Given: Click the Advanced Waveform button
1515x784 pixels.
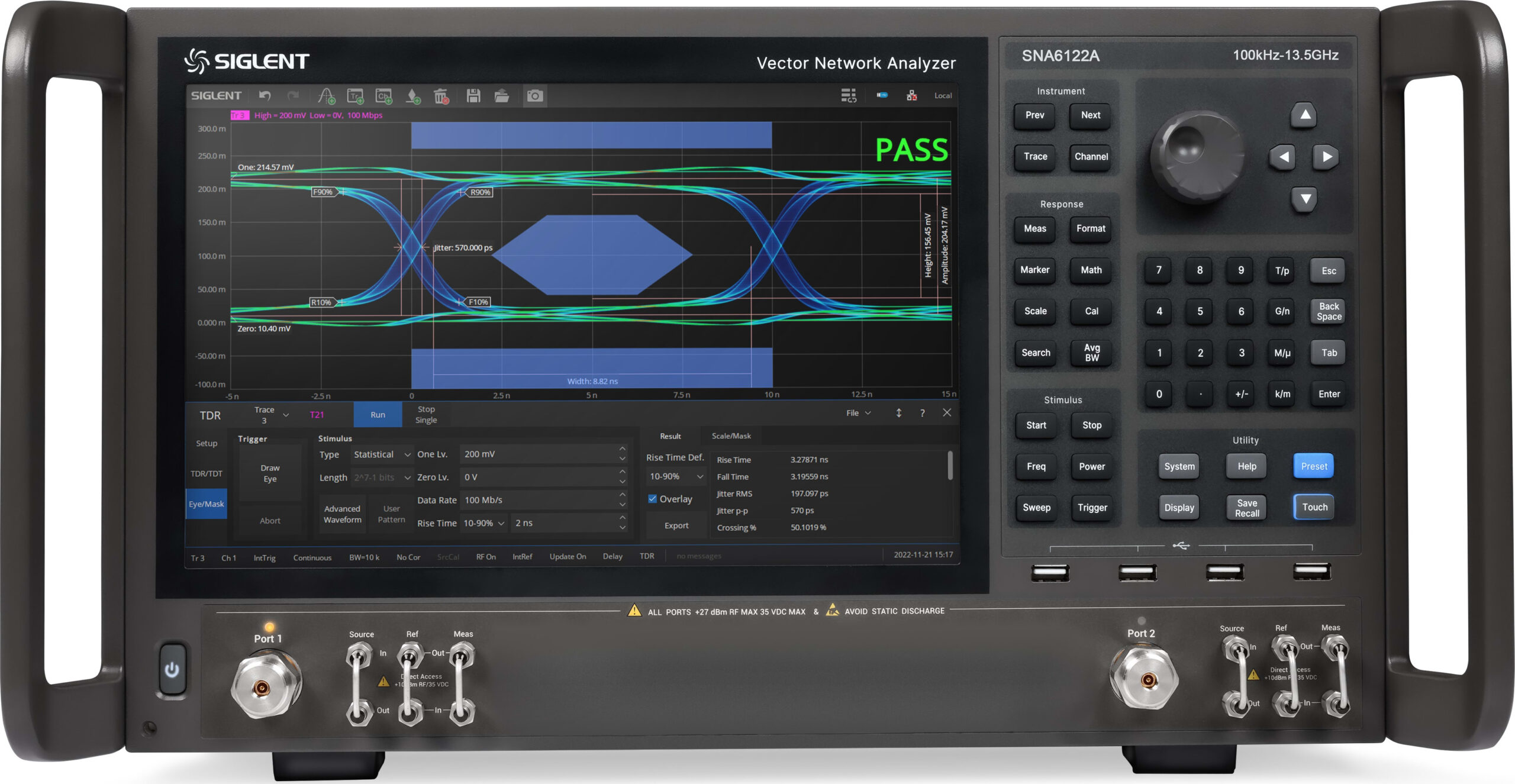Looking at the screenshot, I should [342, 514].
